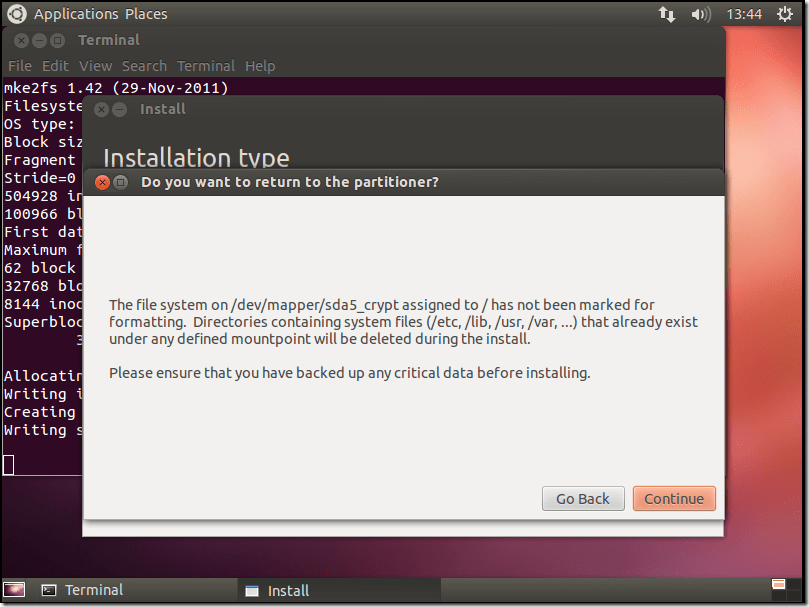Image resolution: width=809 pixels, height=607 pixels.
Task: Close the Terminal window
Action: [x=22, y=40]
